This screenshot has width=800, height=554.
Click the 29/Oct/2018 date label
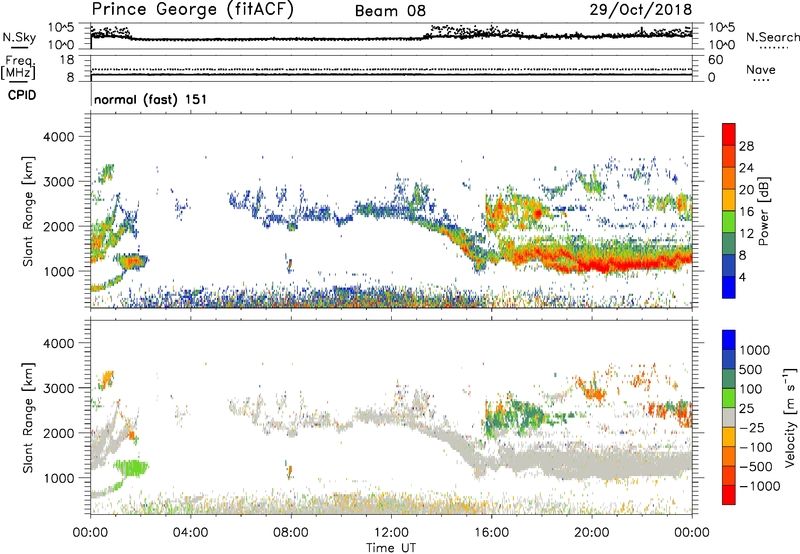click(641, 10)
